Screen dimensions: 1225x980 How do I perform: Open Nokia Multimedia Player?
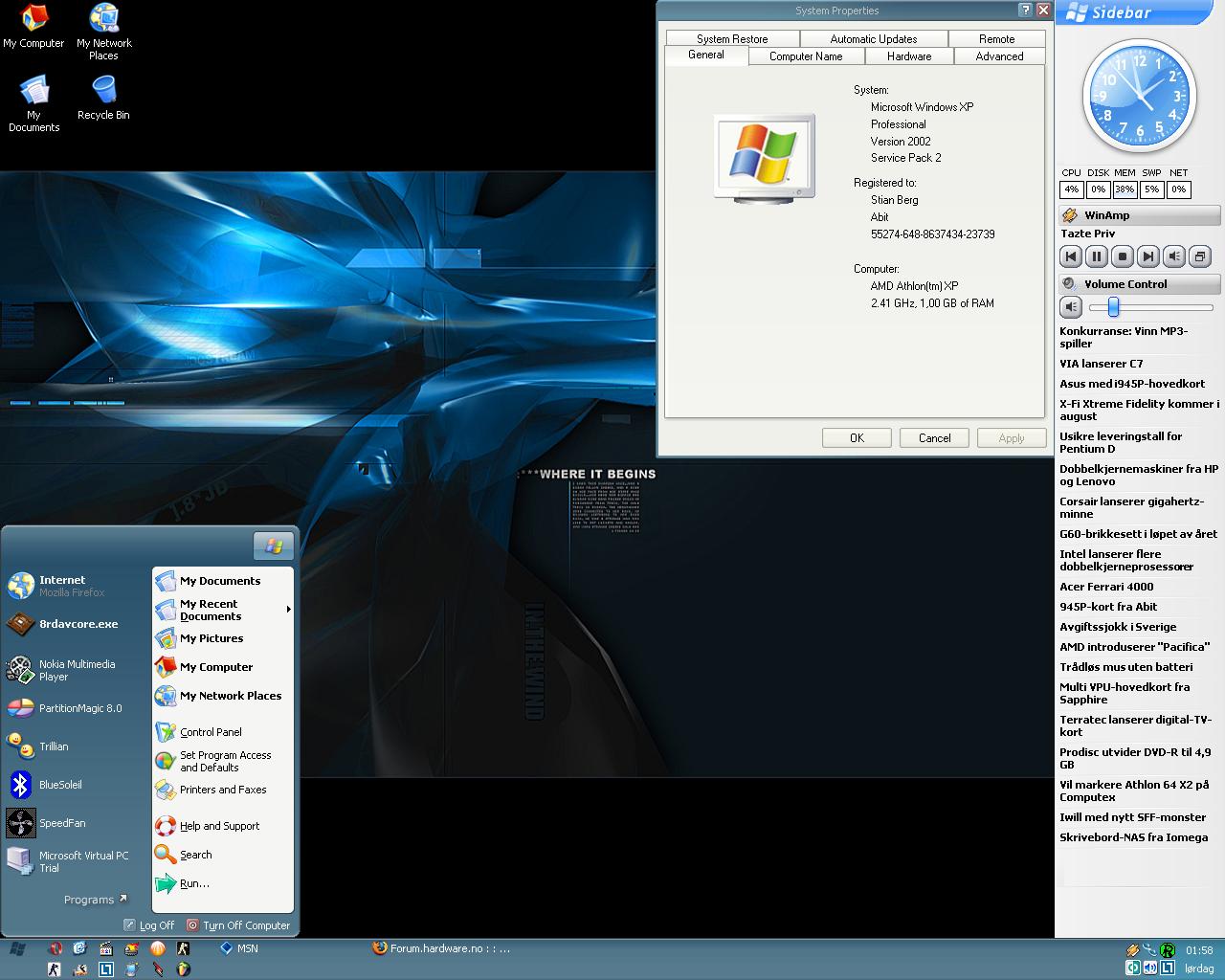(63, 670)
